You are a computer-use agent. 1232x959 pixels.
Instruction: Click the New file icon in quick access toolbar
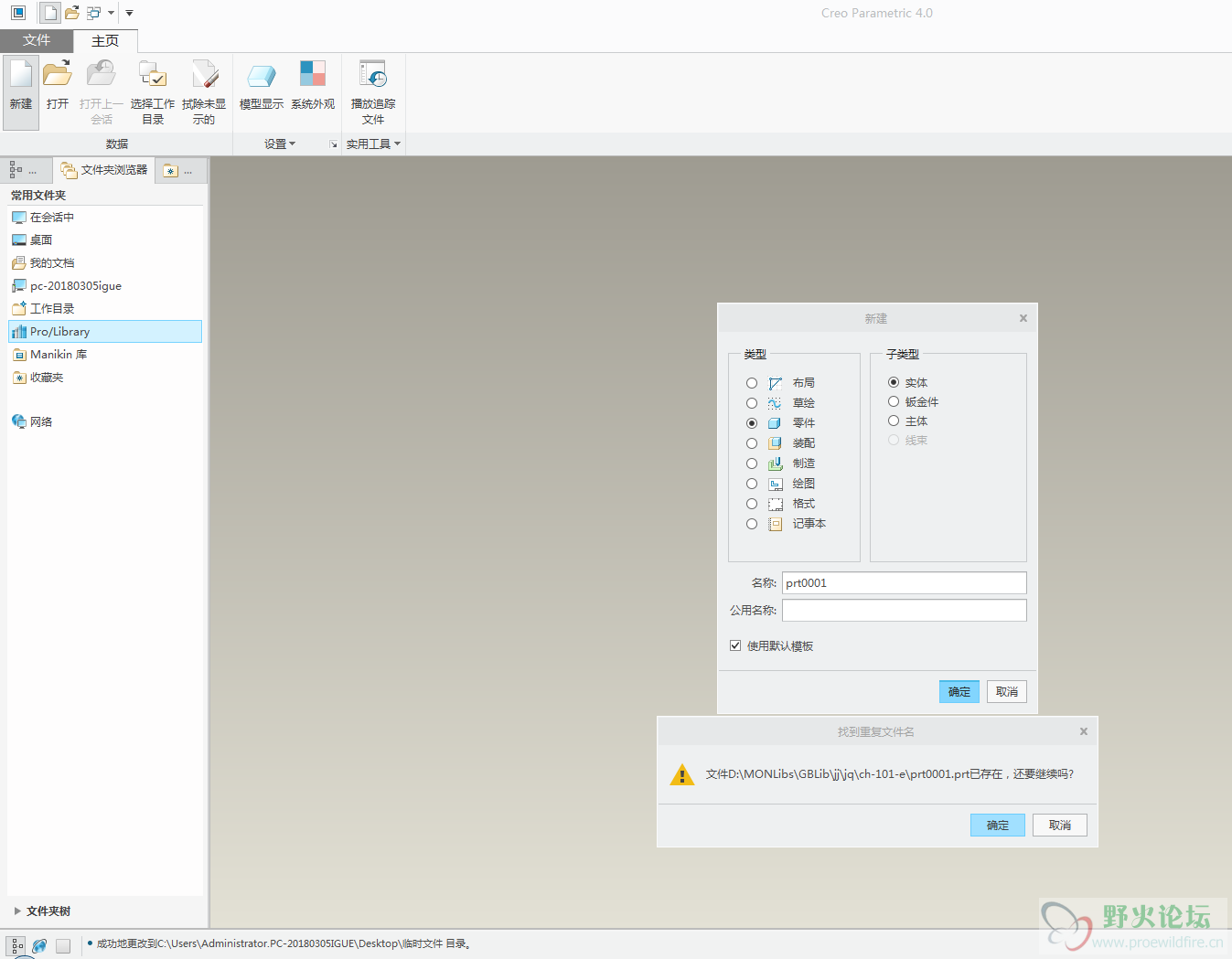[x=50, y=13]
